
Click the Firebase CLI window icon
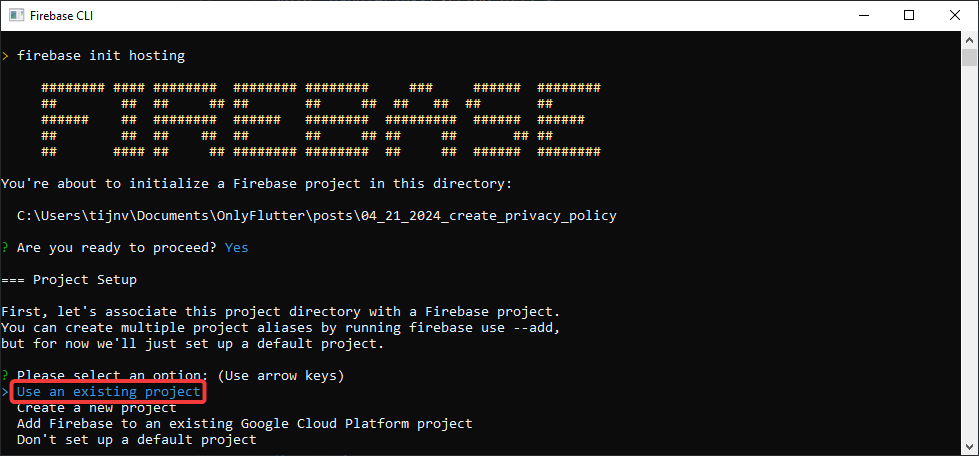point(16,15)
